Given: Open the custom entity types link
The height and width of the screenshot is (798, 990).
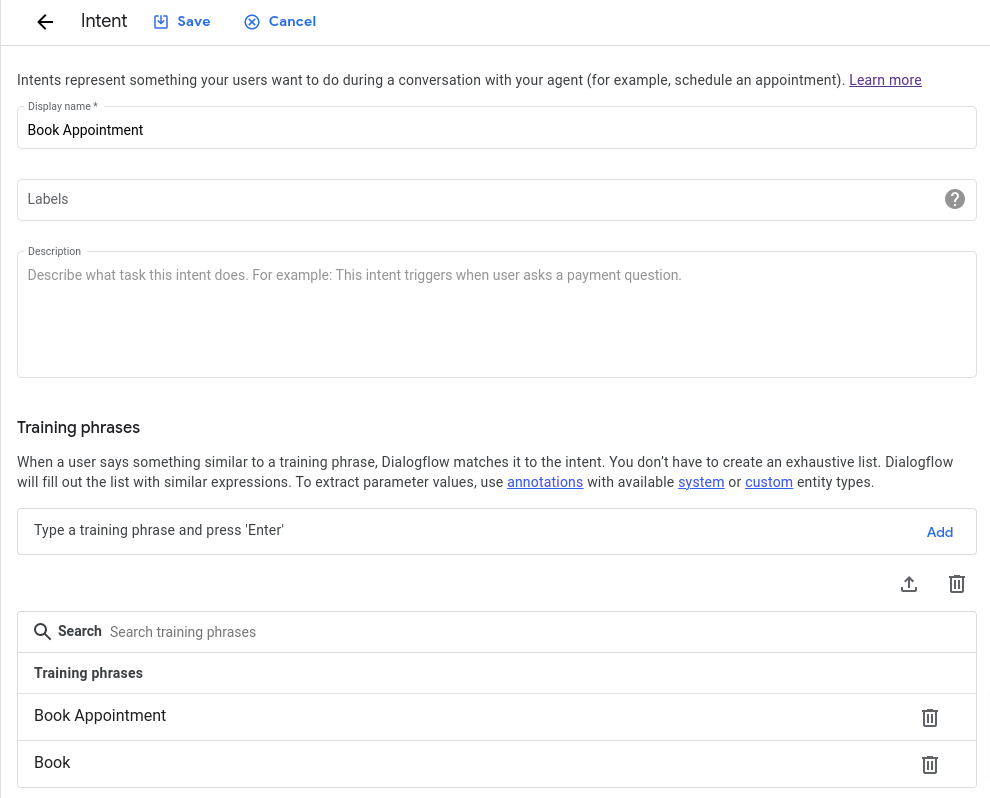Looking at the screenshot, I should tap(769, 482).
